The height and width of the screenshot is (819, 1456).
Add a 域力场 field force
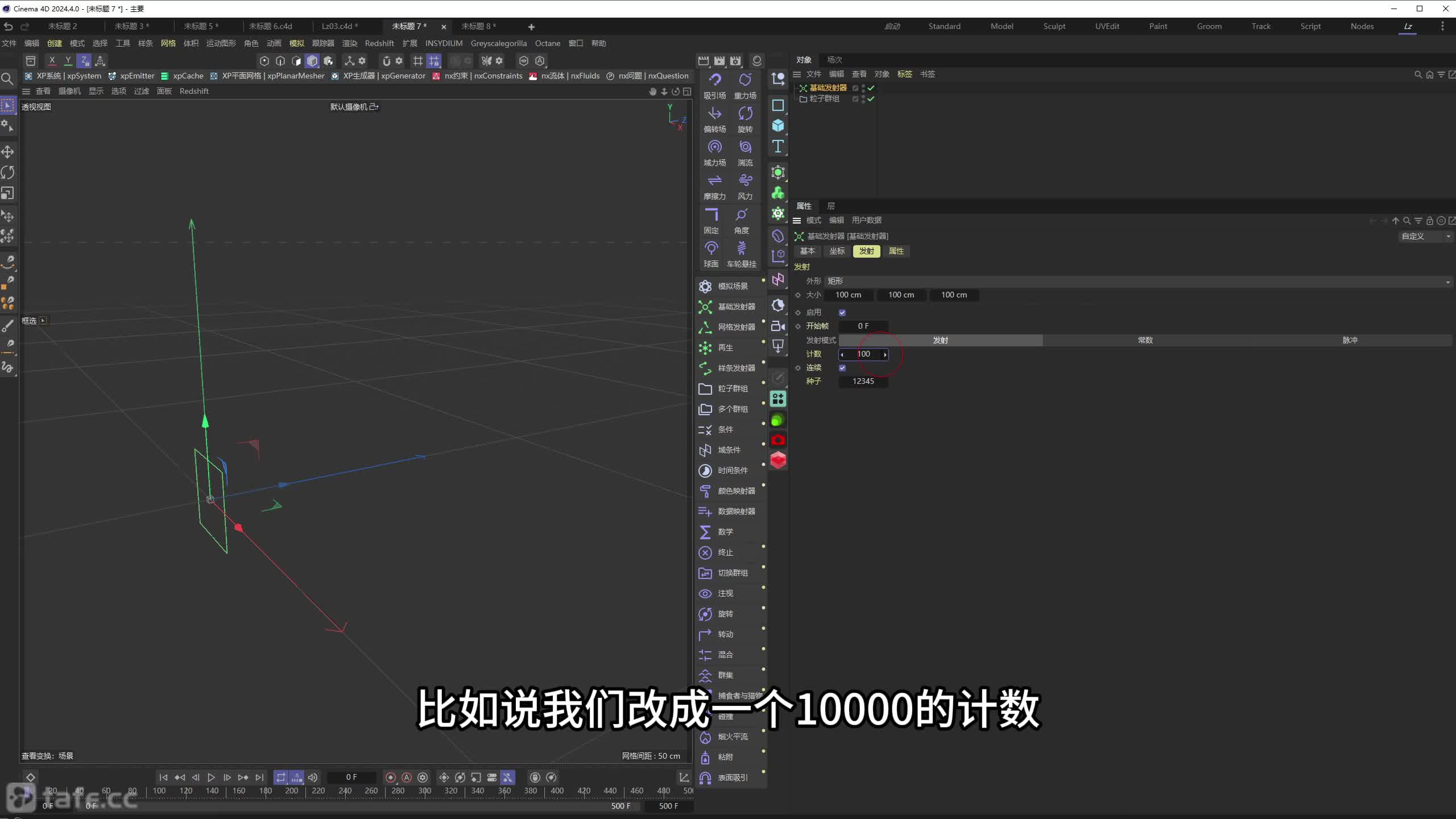(x=714, y=152)
